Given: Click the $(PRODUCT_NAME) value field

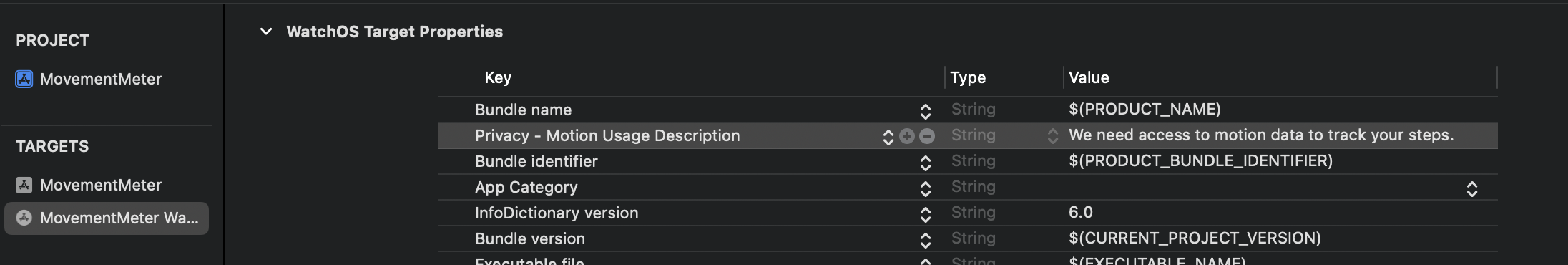Looking at the screenshot, I should pos(1145,109).
